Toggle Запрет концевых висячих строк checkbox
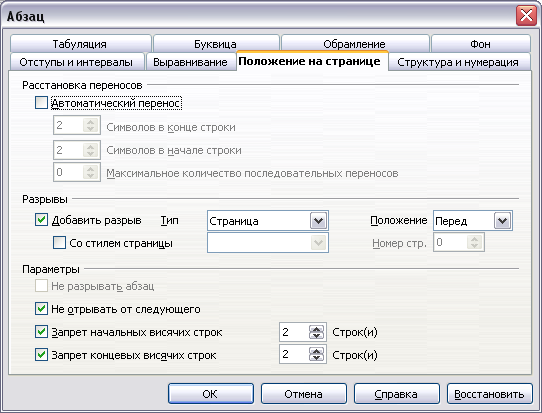The width and height of the screenshot is (542, 413). pos(41,355)
